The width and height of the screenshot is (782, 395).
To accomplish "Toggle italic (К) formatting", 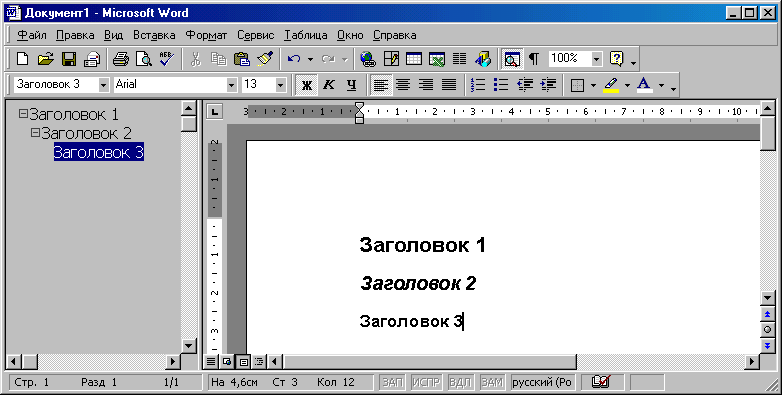I will (x=329, y=85).
